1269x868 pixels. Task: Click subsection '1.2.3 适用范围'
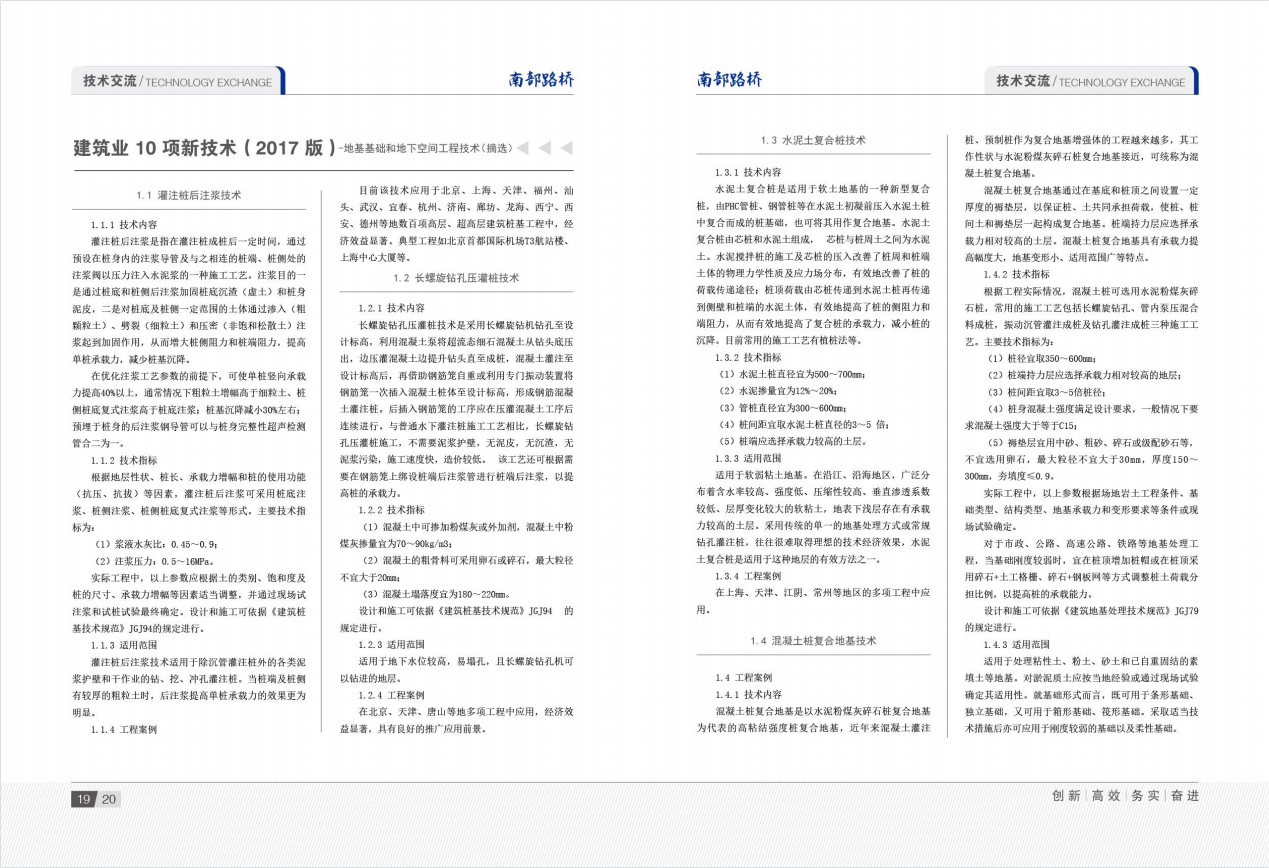(x=392, y=644)
